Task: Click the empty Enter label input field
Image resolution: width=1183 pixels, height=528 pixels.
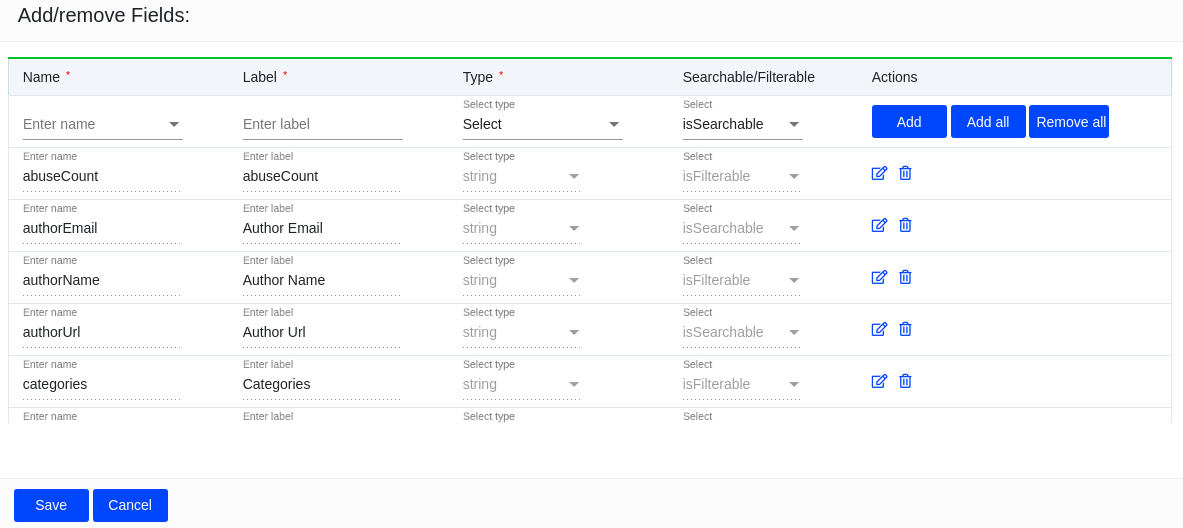Action: [322, 124]
